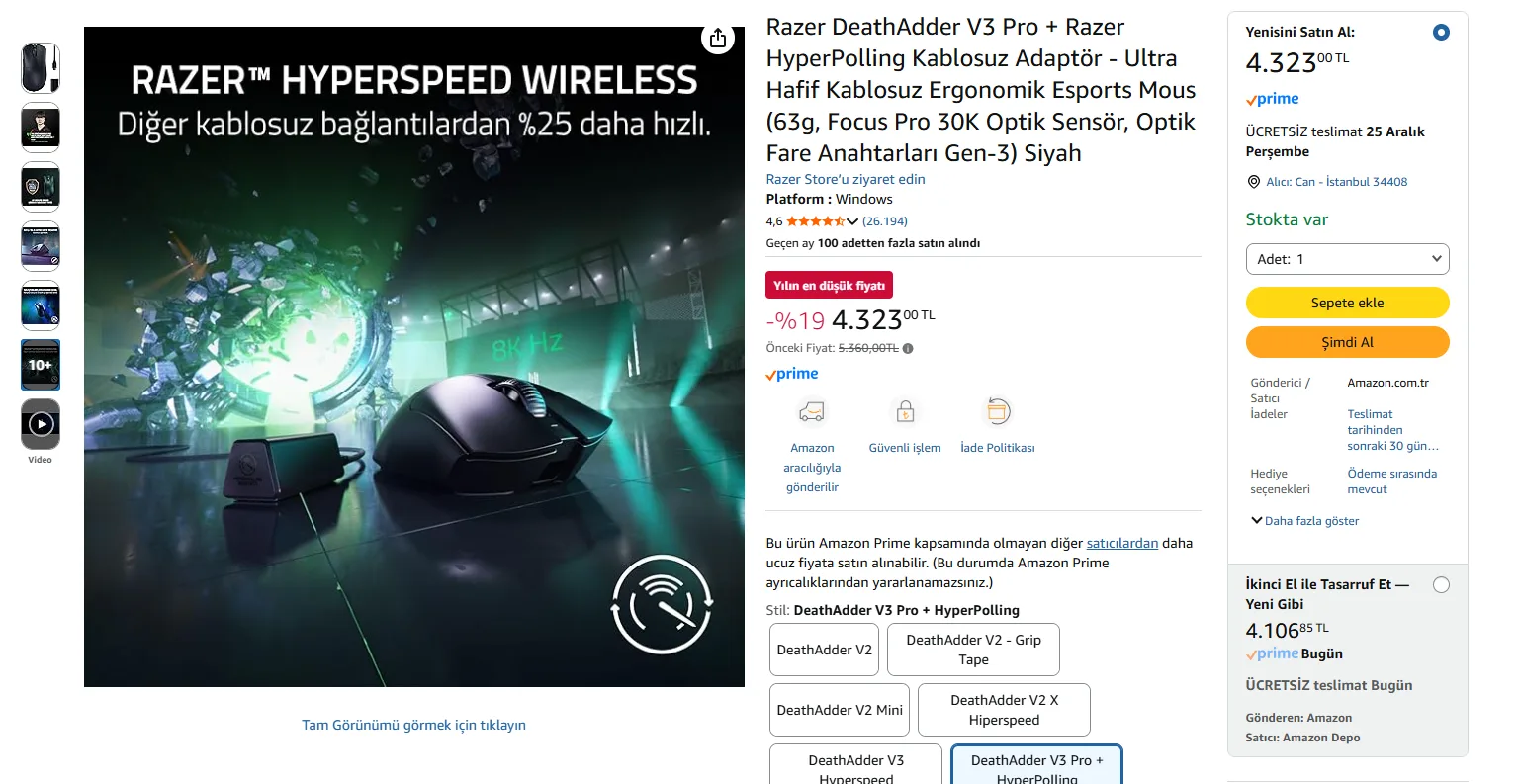The image size is (1520, 784).
Task: Select the İkinci El Yeni Gibi radio button
Action: point(1441,584)
